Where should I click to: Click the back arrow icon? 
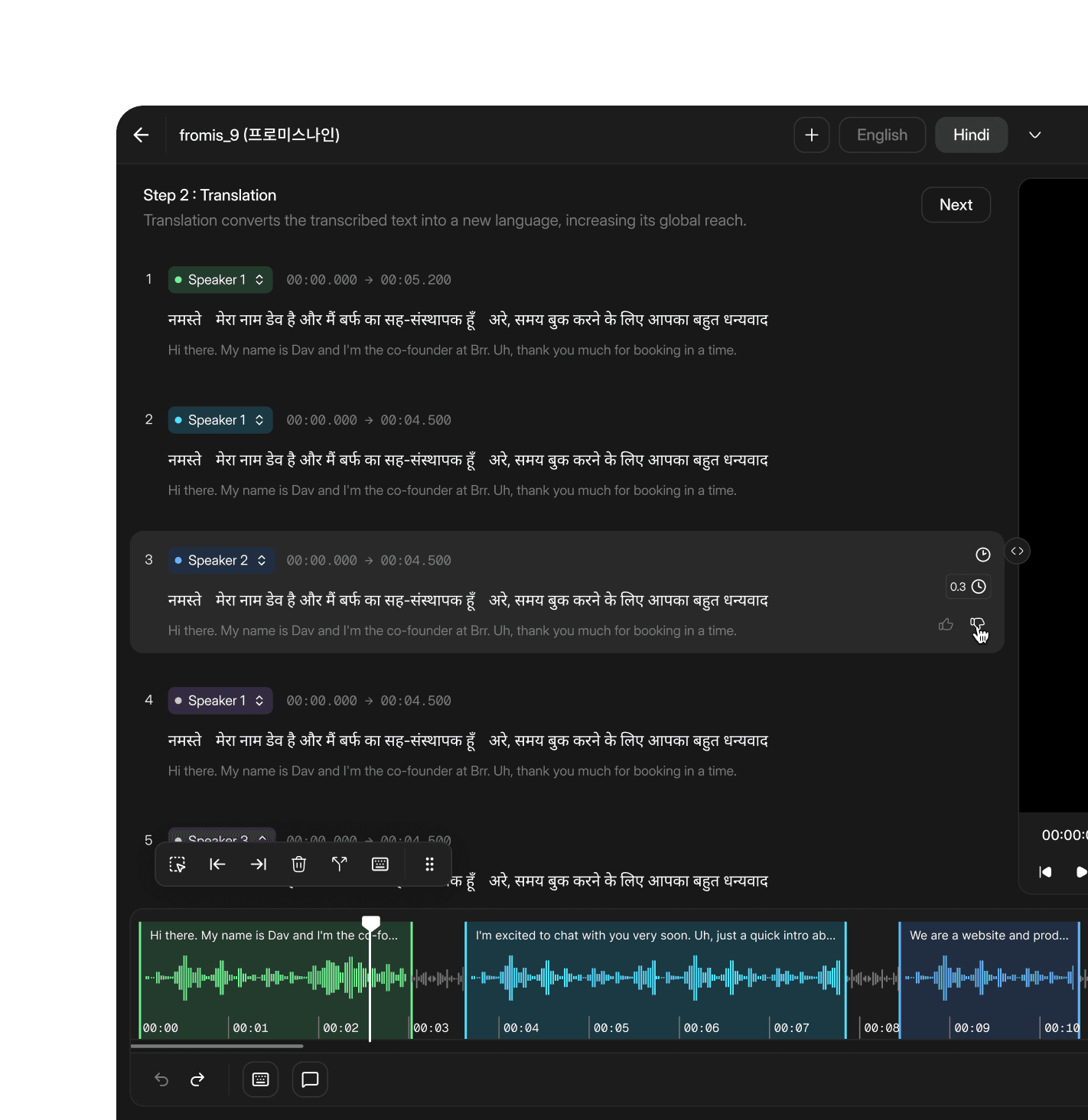pos(141,135)
